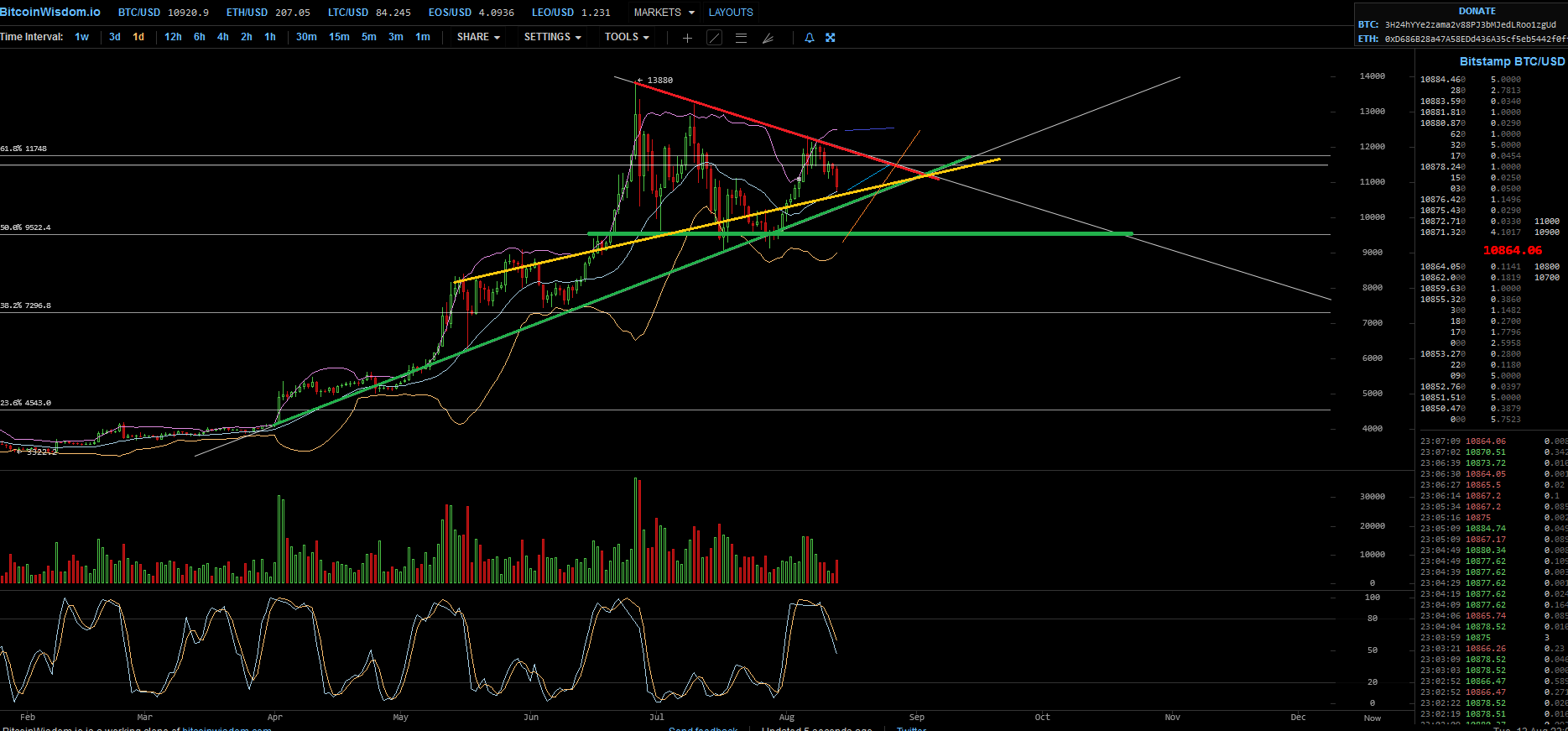Open price alerts bell icon

pyautogui.click(x=810, y=38)
